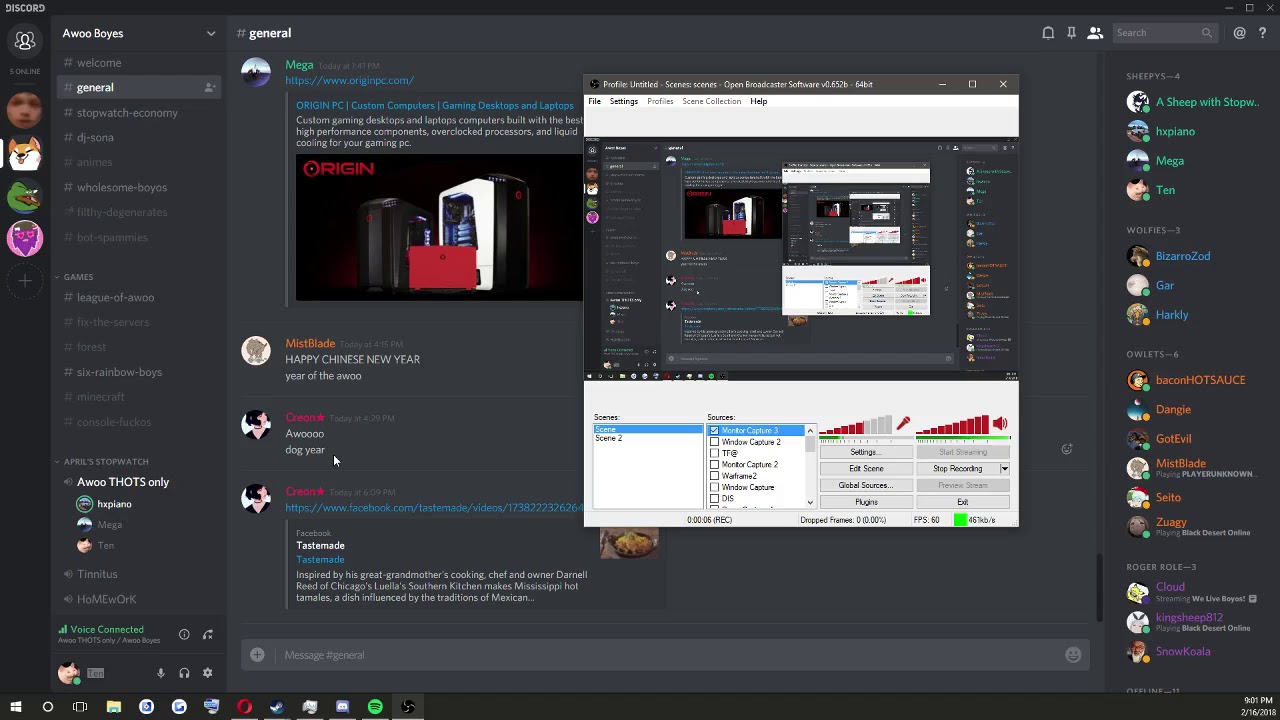
Task: Click the Global Sources button
Action: [x=866, y=485]
